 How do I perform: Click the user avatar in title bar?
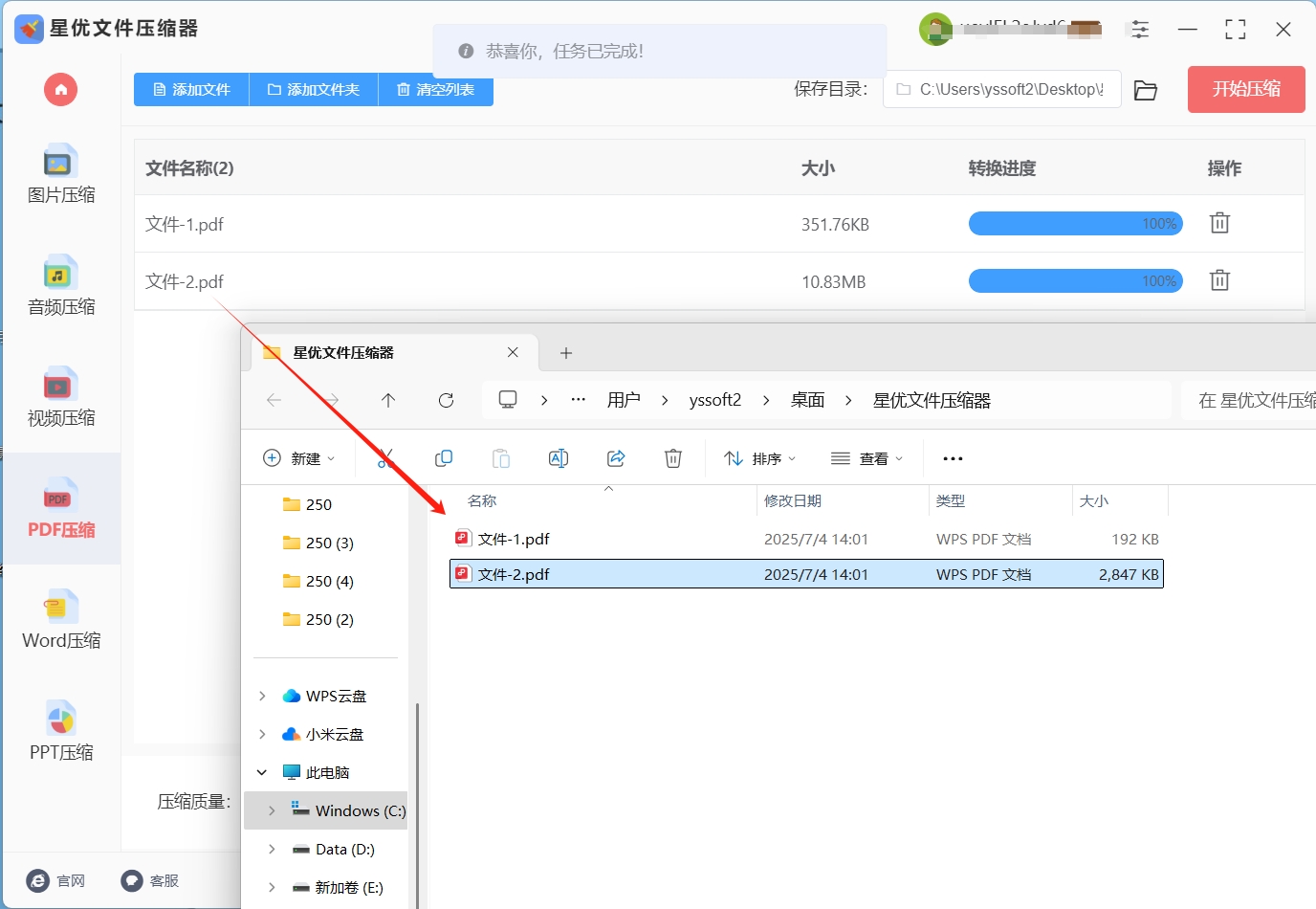935,30
